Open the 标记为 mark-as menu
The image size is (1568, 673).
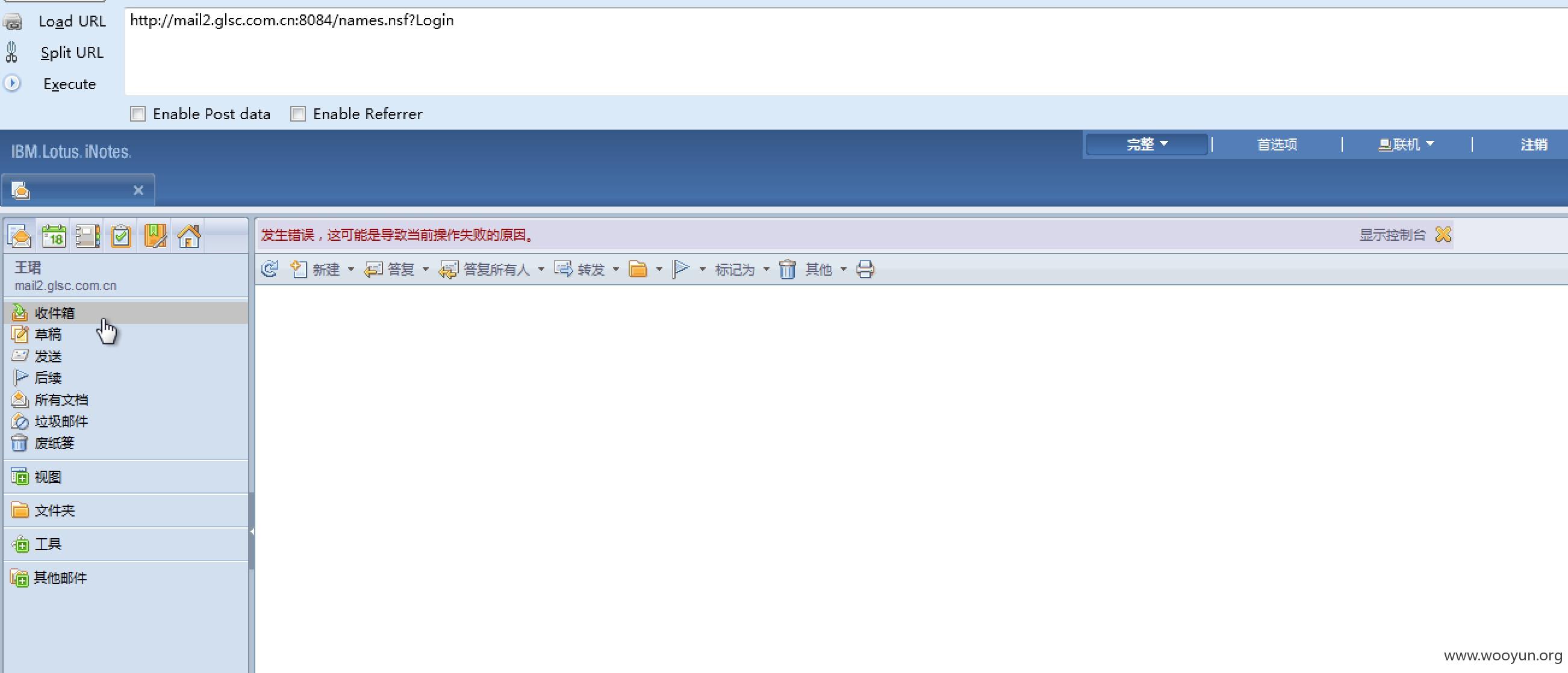tap(742, 270)
